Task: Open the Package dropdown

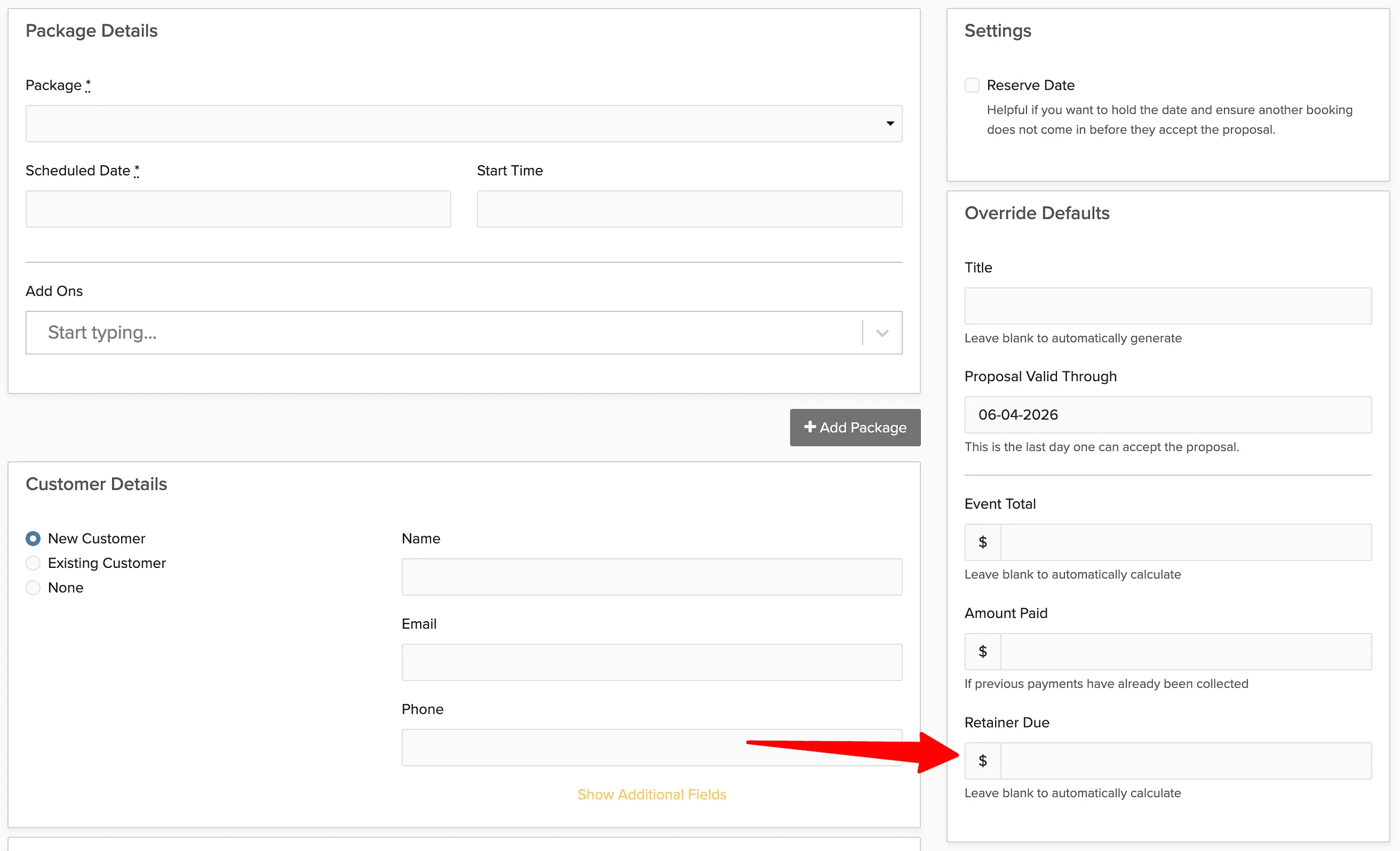Action: [464, 123]
